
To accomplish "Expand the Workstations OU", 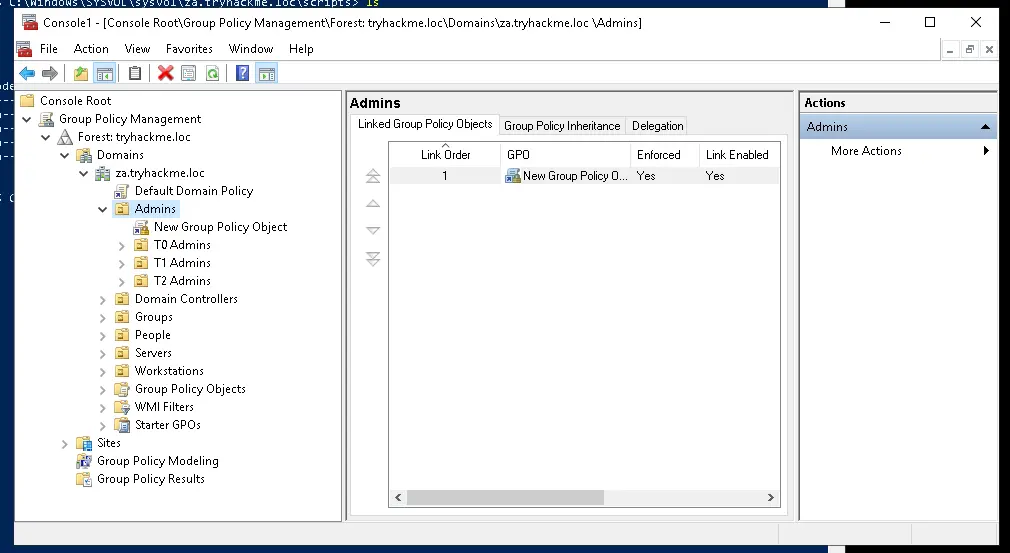I will pyautogui.click(x=102, y=371).
